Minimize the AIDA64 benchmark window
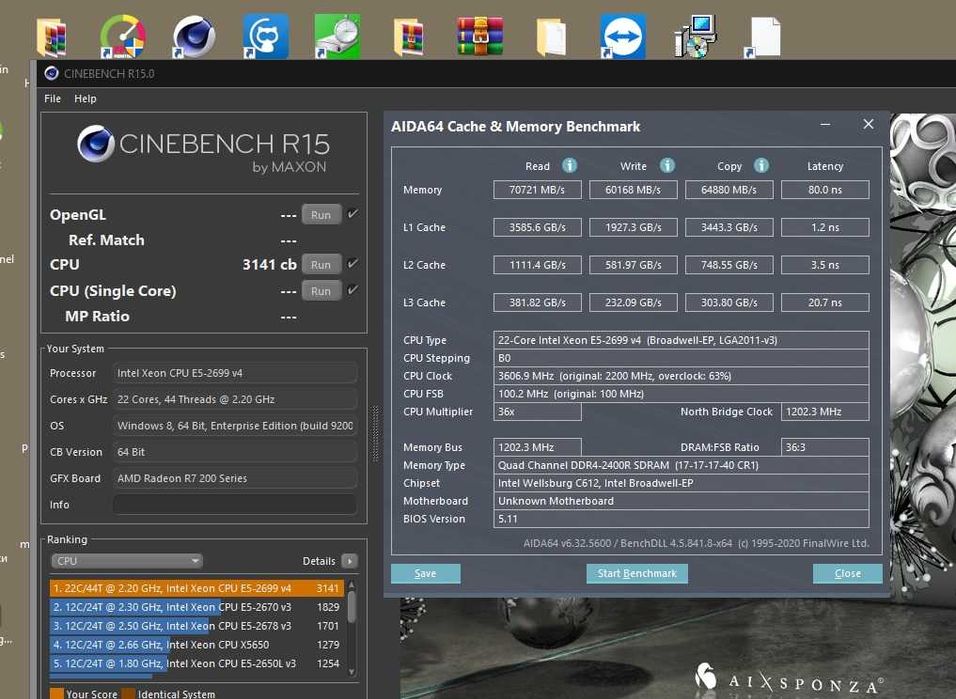 coord(826,124)
